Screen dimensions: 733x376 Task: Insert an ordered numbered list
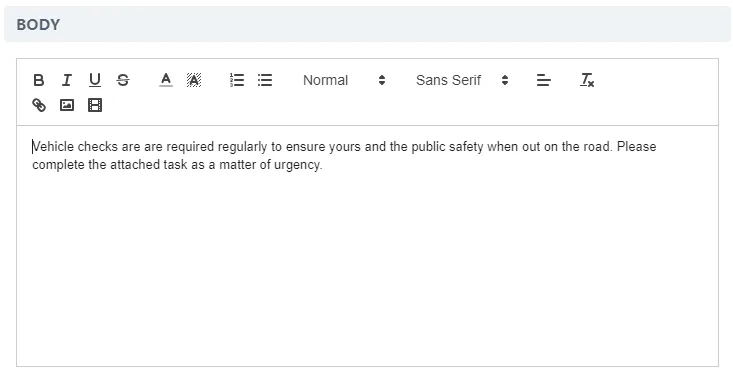[x=237, y=80]
